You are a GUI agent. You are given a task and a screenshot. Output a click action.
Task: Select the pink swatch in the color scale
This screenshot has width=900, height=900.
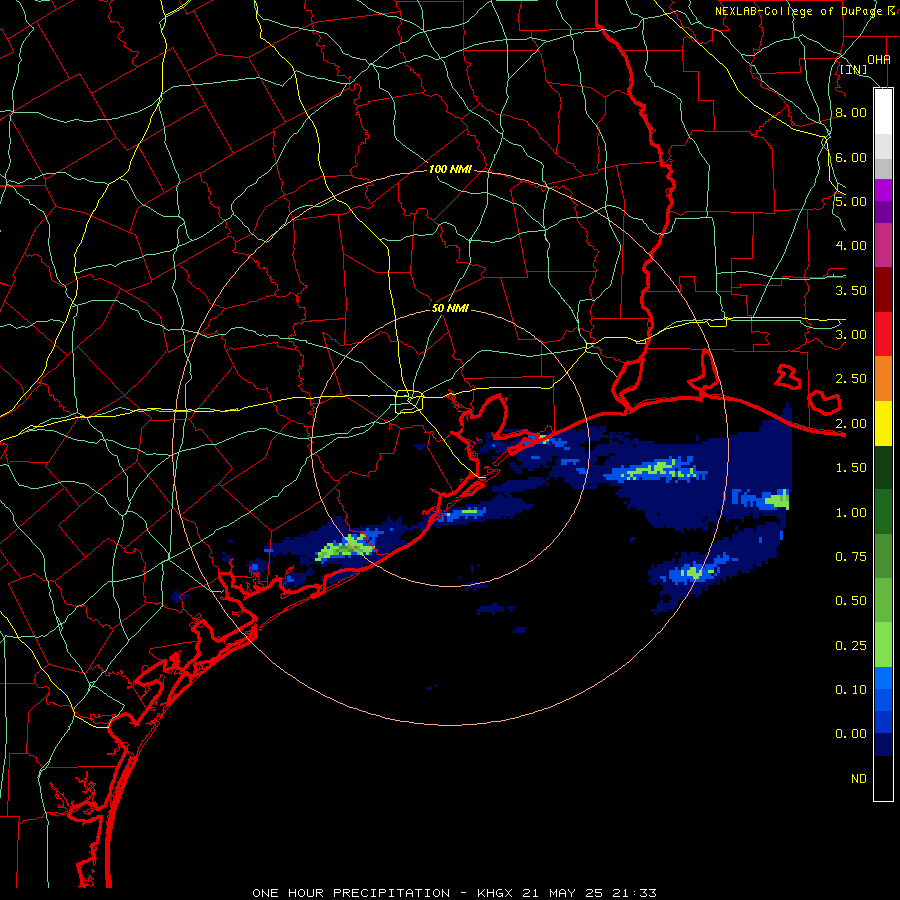click(883, 245)
